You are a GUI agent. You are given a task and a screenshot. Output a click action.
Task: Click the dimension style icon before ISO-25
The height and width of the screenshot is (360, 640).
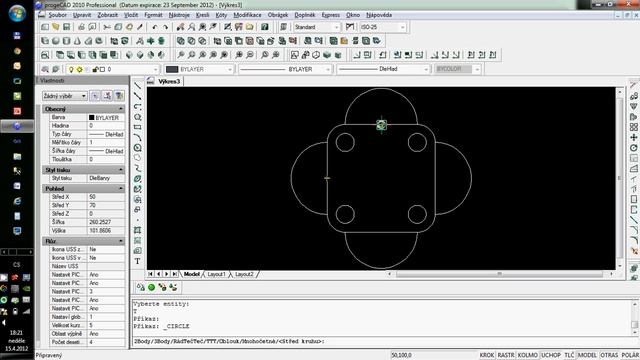(x=350, y=27)
